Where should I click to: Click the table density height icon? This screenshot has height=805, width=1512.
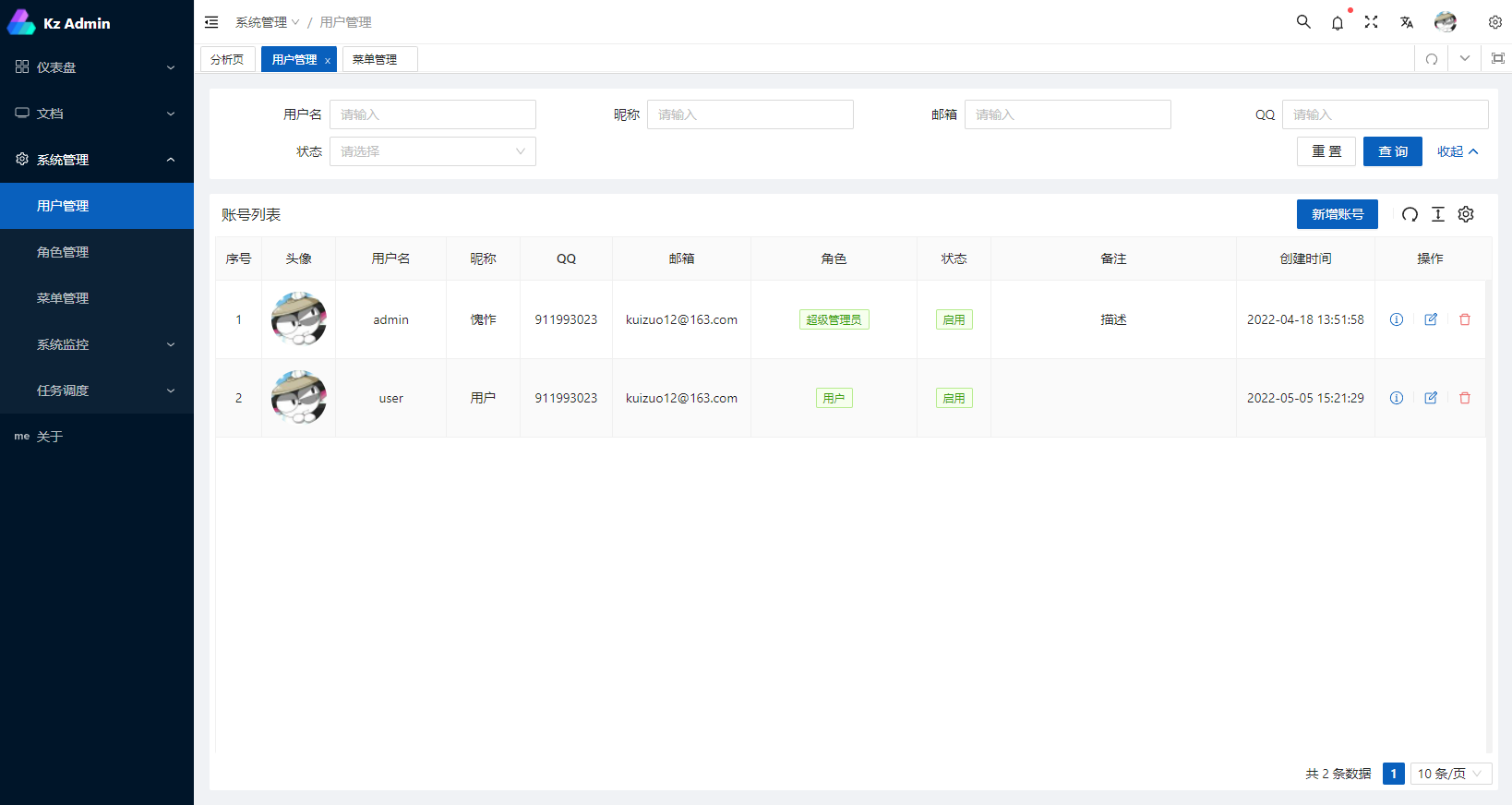1438,214
